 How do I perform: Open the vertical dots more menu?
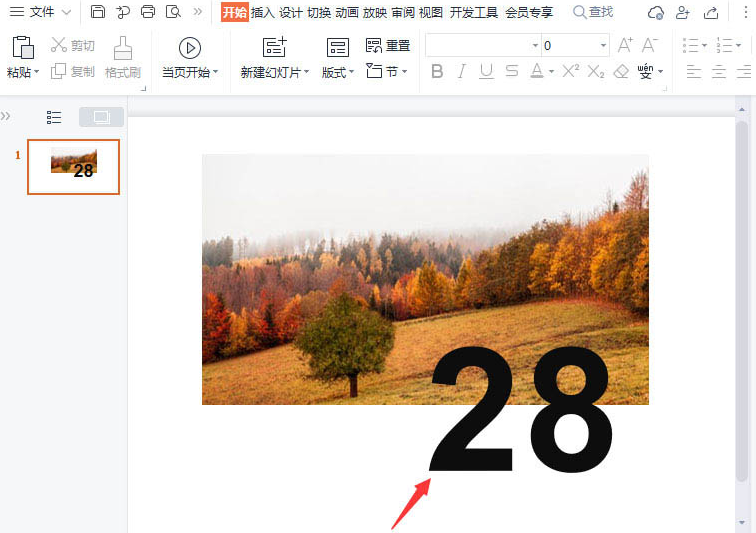pos(746,13)
